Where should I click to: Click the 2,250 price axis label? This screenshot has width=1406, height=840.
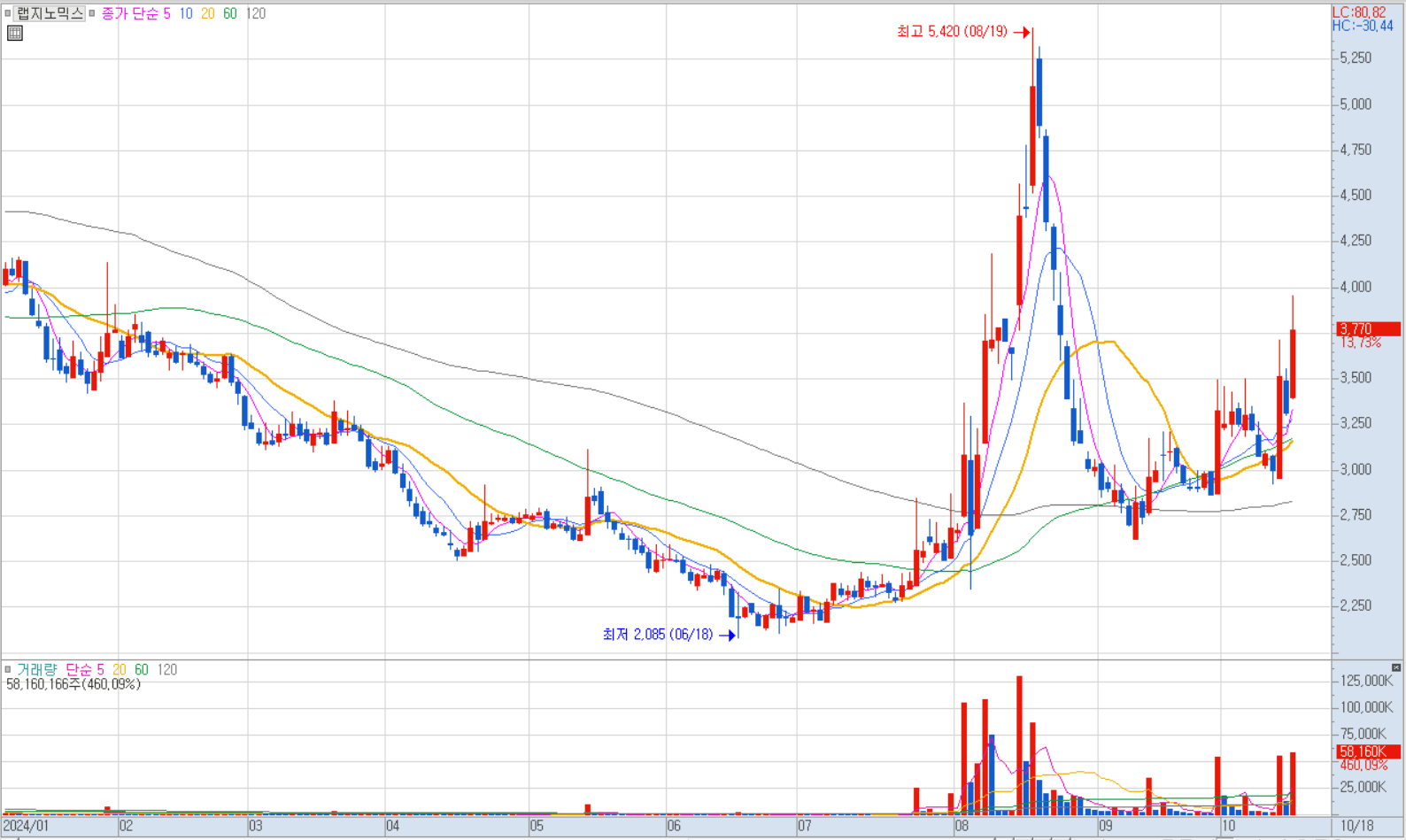pos(1356,606)
